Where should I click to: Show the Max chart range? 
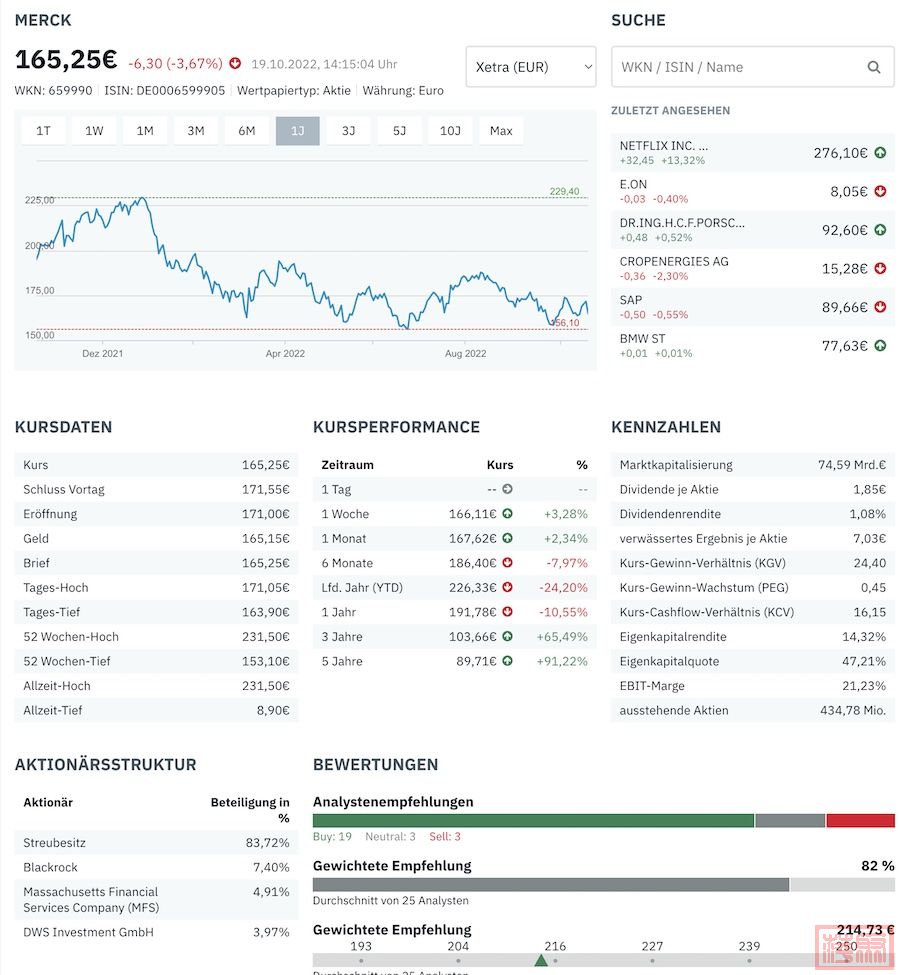click(x=501, y=131)
